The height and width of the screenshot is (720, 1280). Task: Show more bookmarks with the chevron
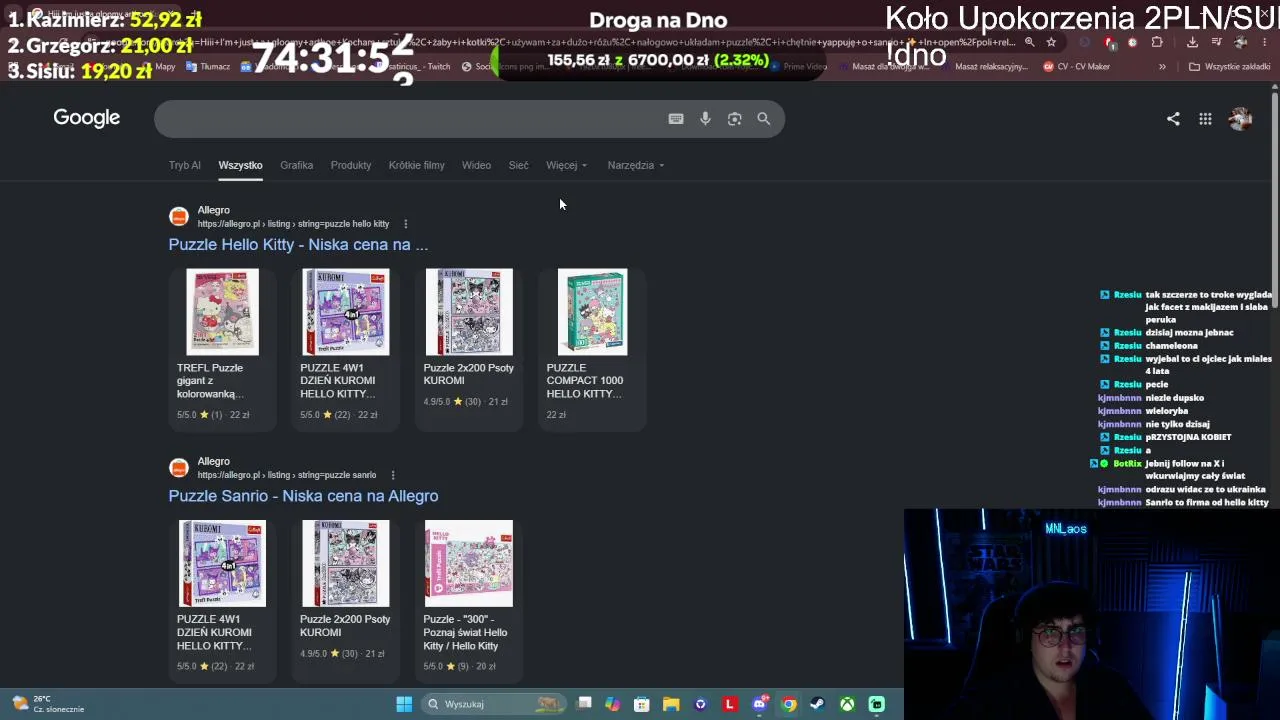(x=1162, y=67)
